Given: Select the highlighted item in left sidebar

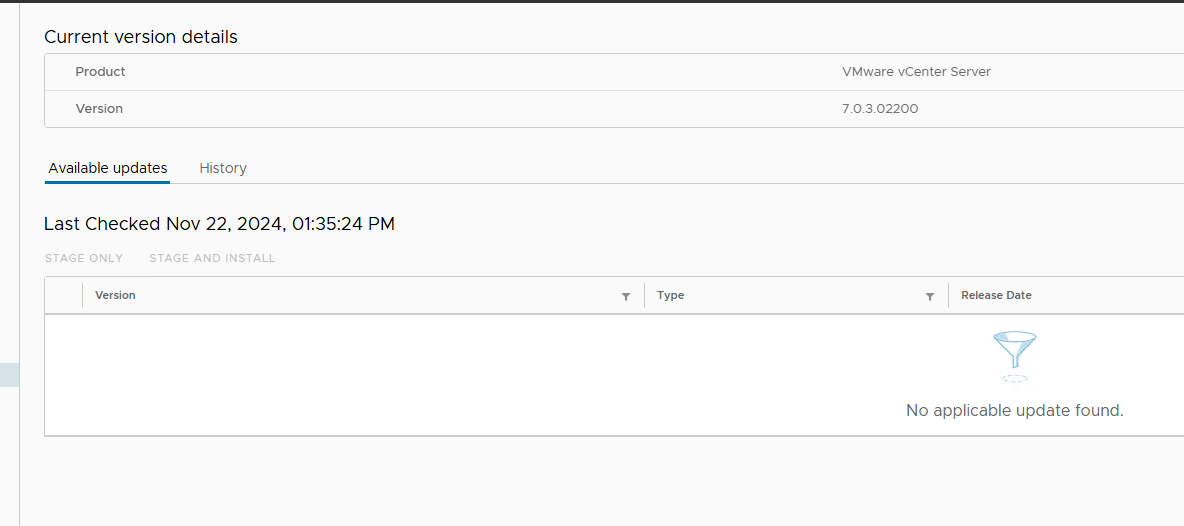Looking at the screenshot, I should pos(9,374).
